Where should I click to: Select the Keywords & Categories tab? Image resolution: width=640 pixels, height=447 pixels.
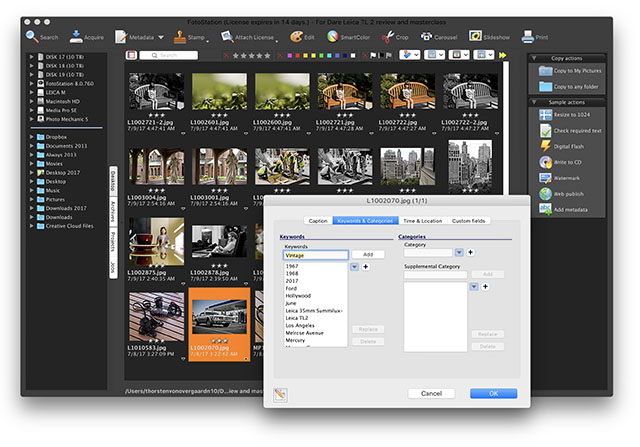pyautogui.click(x=365, y=220)
